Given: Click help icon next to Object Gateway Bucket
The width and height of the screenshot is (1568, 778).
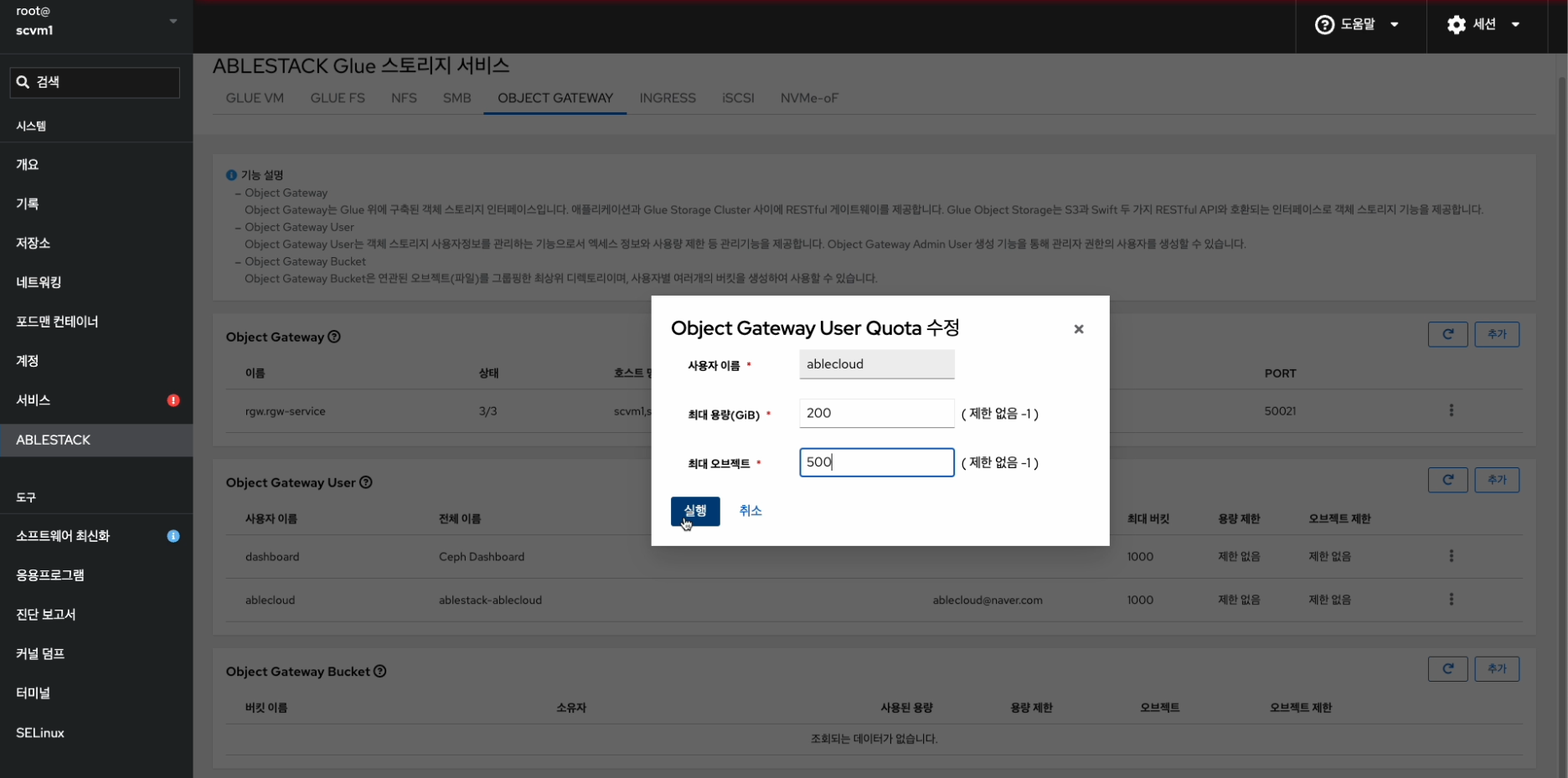Looking at the screenshot, I should pos(380,672).
